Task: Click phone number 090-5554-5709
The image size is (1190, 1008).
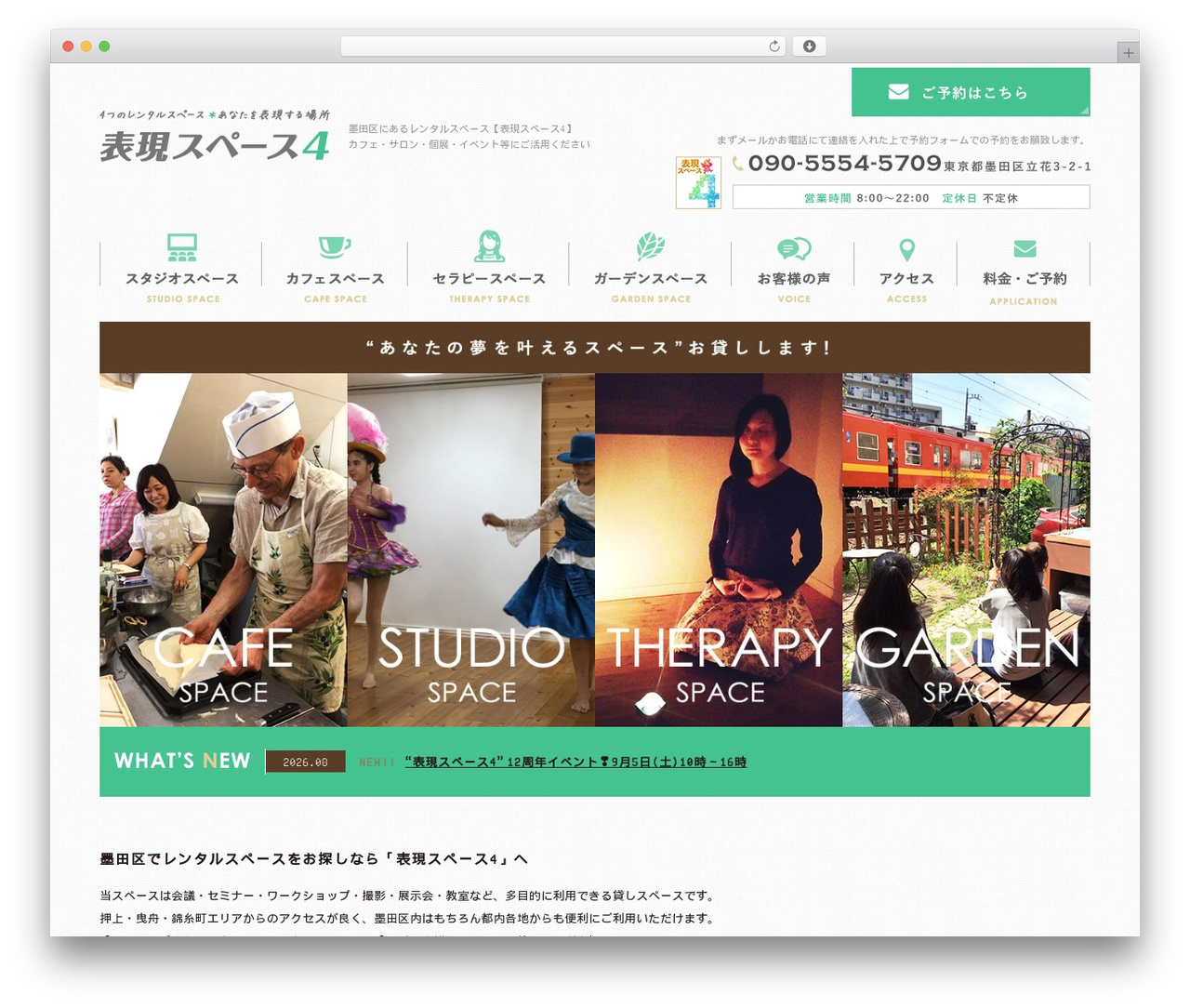Action: [845, 164]
